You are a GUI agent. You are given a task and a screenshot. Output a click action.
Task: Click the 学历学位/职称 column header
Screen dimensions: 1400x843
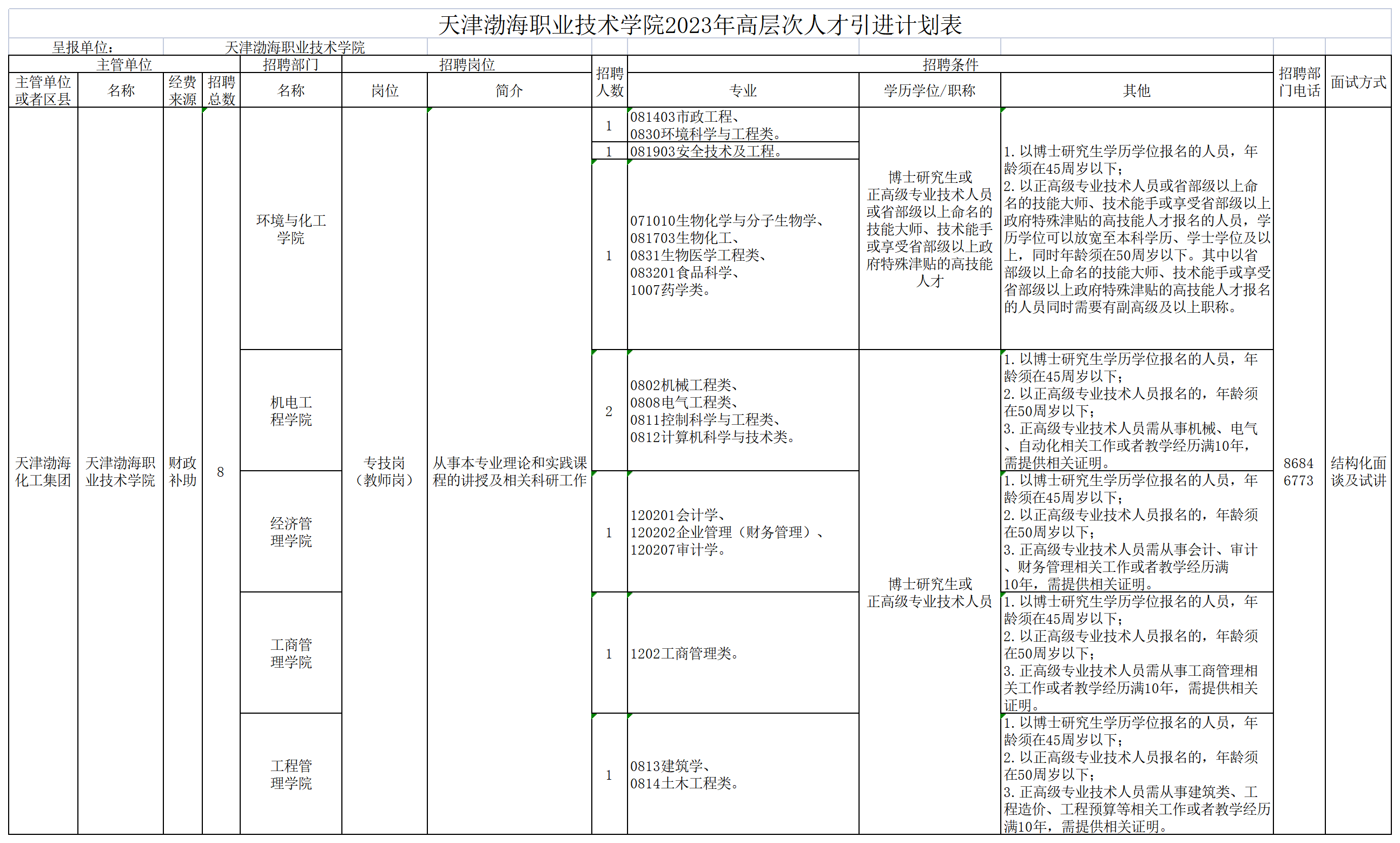point(930,90)
